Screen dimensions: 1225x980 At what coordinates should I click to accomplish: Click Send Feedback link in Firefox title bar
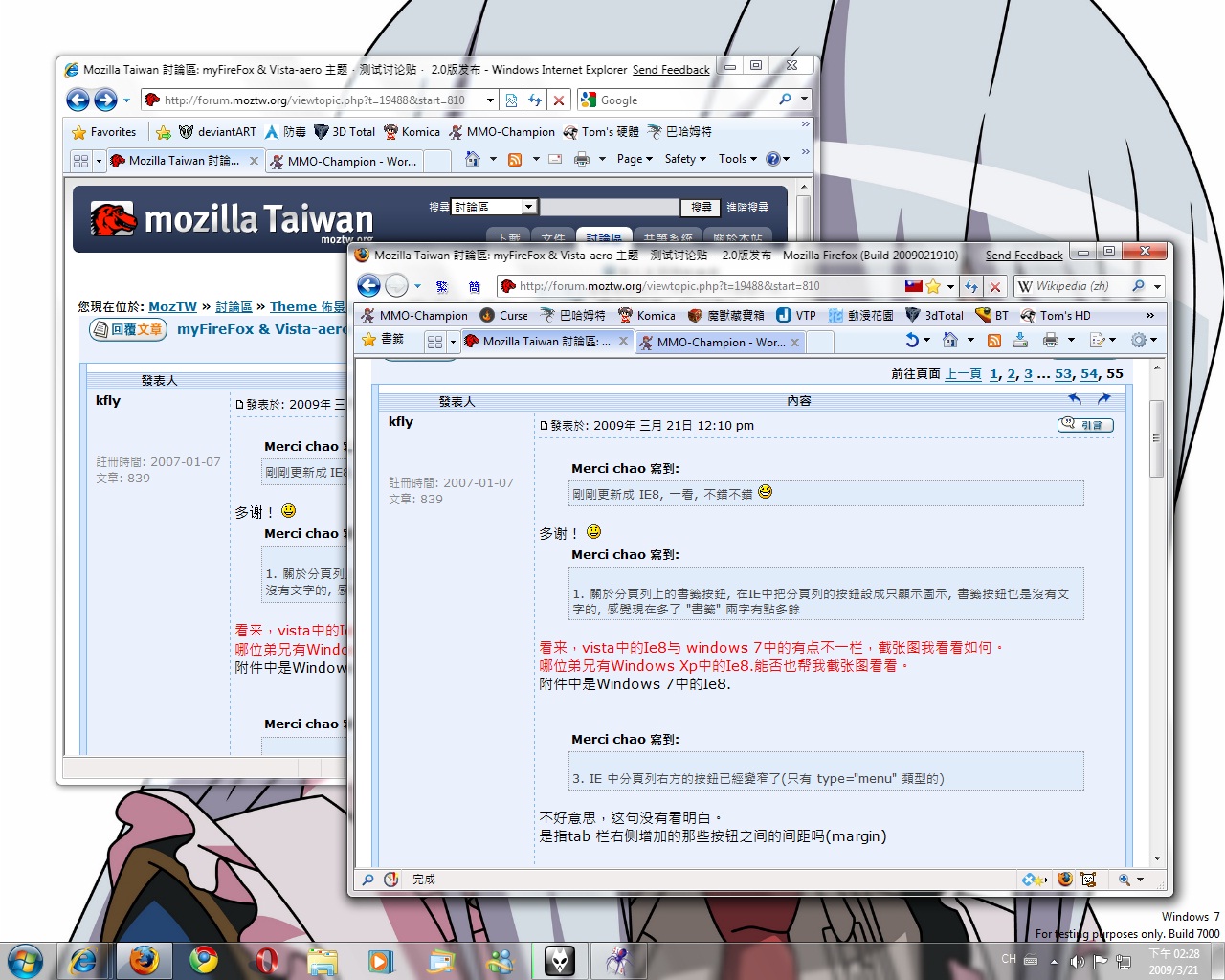(1024, 256)
